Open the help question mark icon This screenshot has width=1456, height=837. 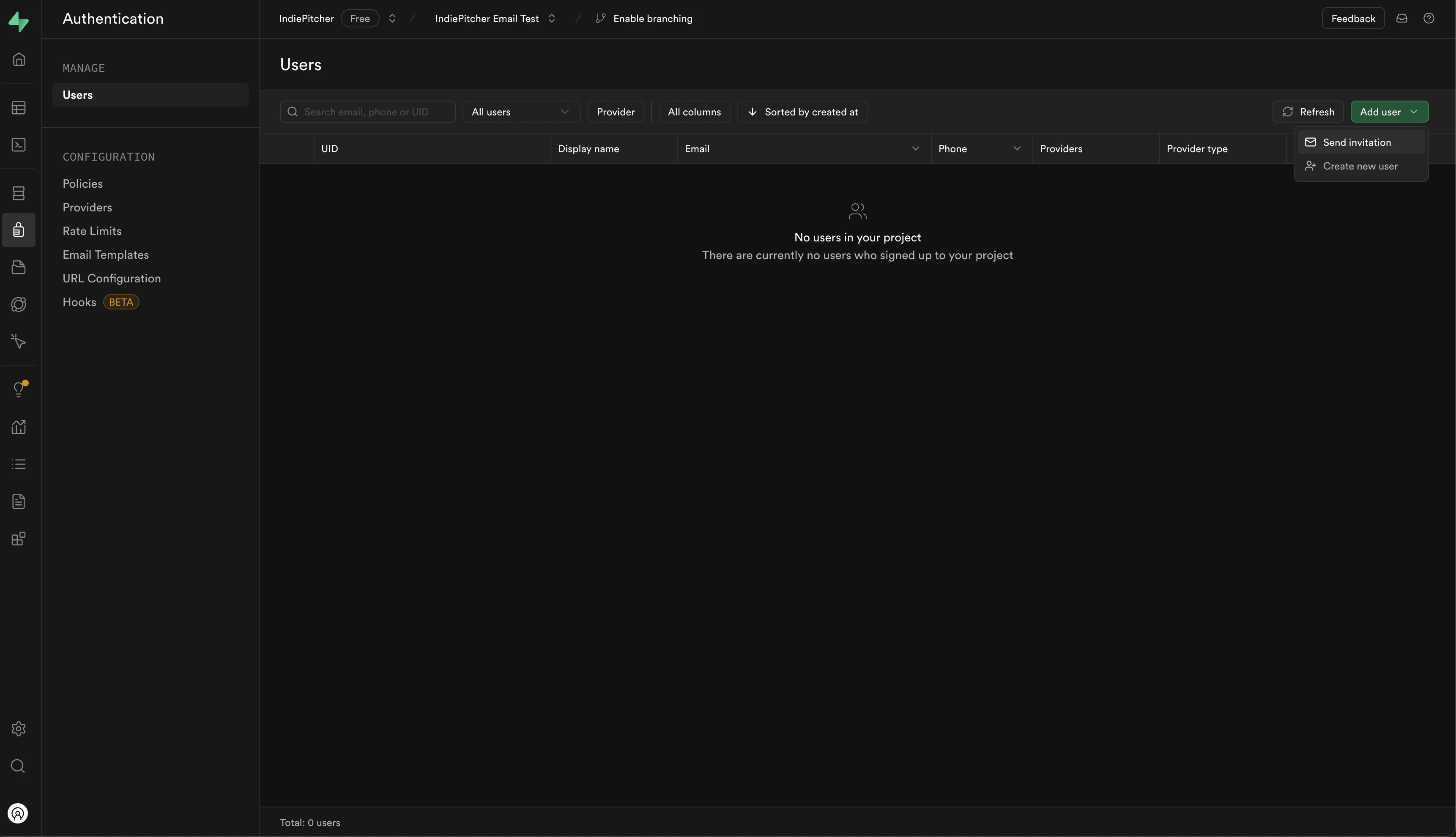(x=1429, y=19)
